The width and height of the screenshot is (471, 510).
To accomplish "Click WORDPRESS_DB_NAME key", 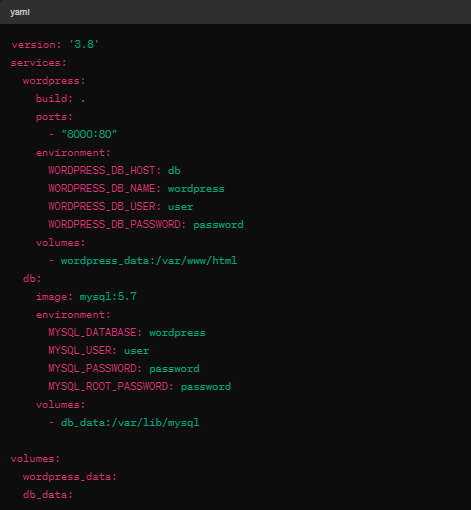I will click(x=102, y=189).
